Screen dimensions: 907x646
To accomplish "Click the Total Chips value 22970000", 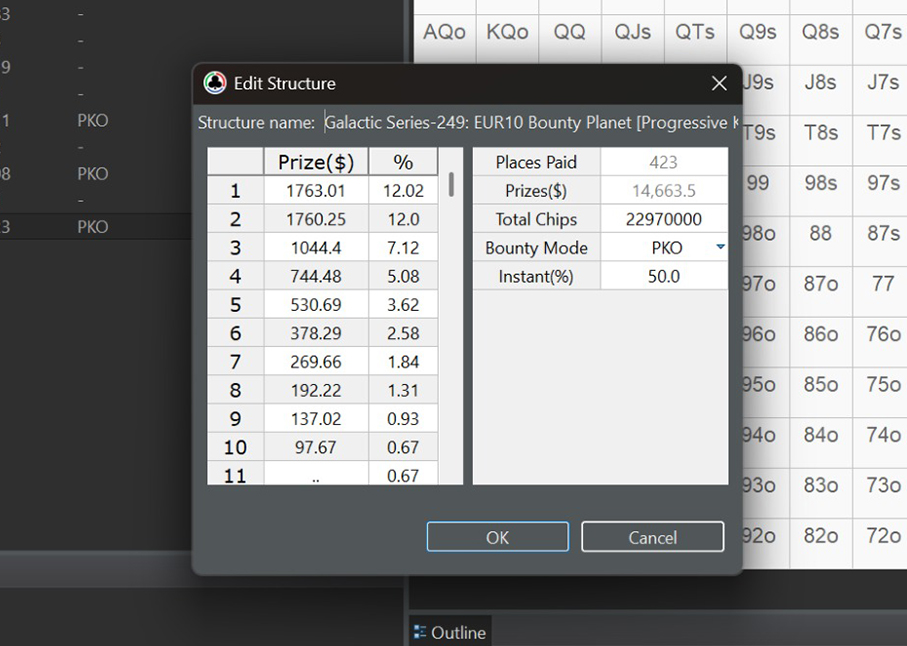I will (663, 219).
